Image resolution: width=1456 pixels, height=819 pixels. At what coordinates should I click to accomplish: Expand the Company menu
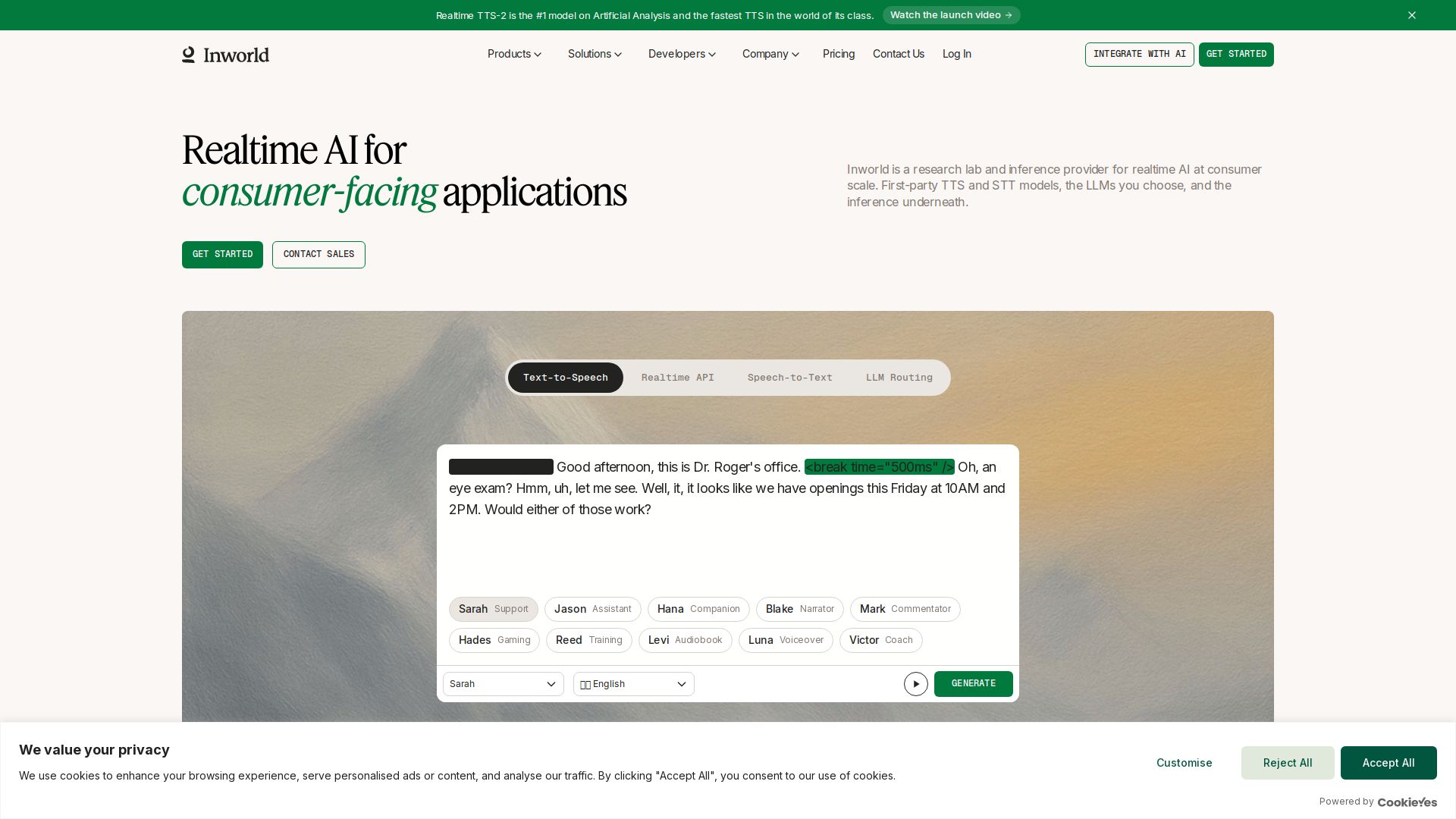(770, 54)
